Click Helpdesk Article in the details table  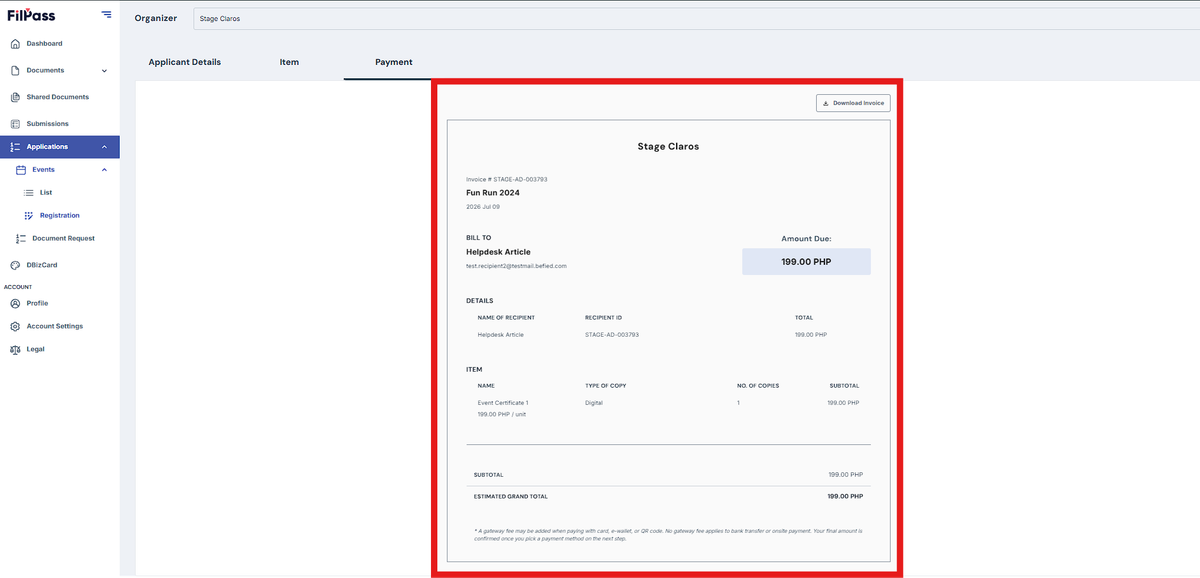point(501,335)
